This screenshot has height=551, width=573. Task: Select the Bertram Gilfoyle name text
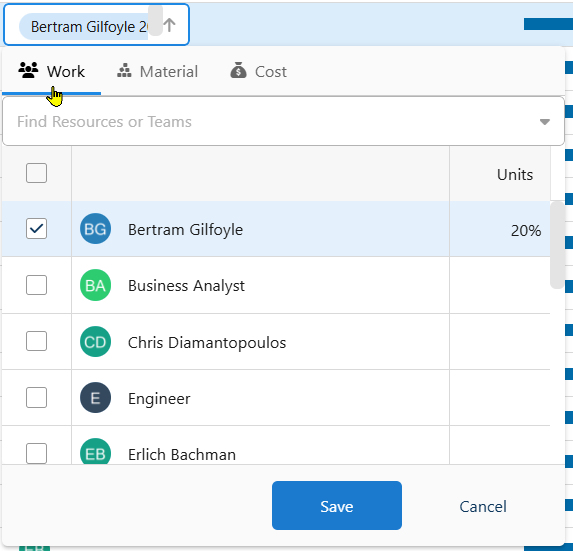point(185,230)
